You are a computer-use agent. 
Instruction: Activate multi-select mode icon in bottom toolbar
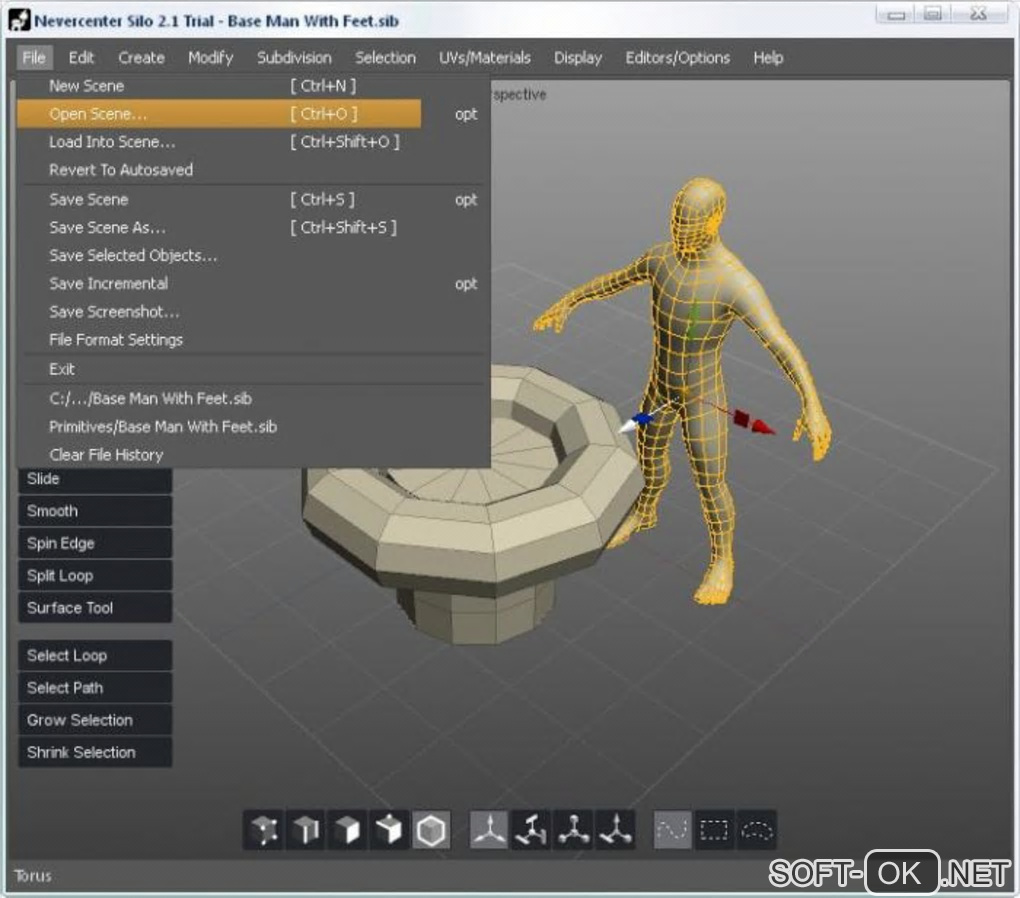(x=389, y=830)
